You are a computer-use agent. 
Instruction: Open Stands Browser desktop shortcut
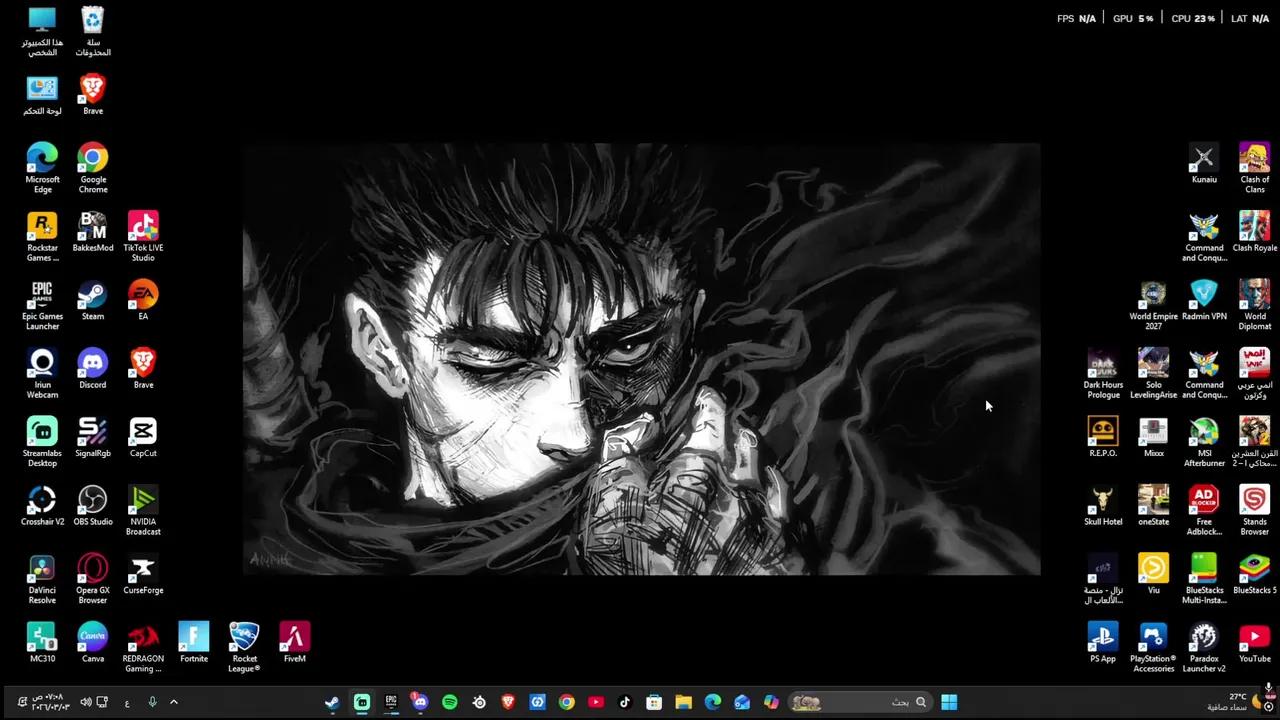(1254, 510)
